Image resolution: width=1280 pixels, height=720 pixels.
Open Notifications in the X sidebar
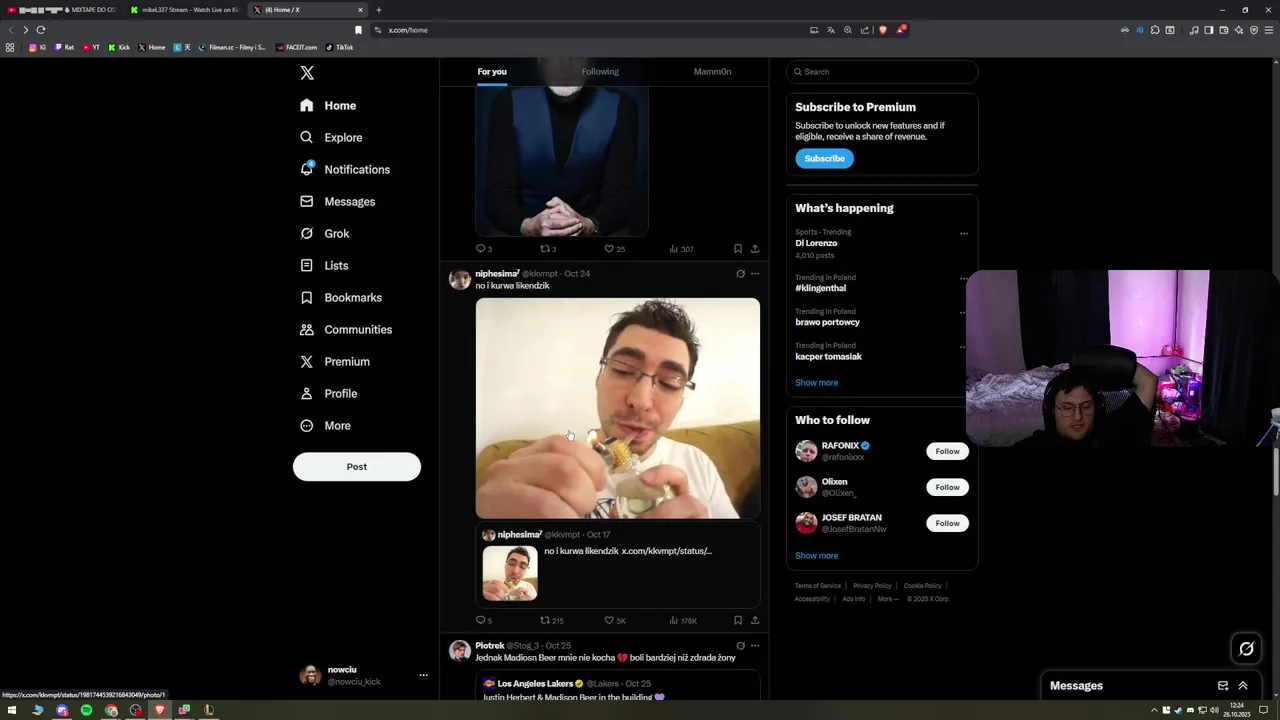point(345,169)
